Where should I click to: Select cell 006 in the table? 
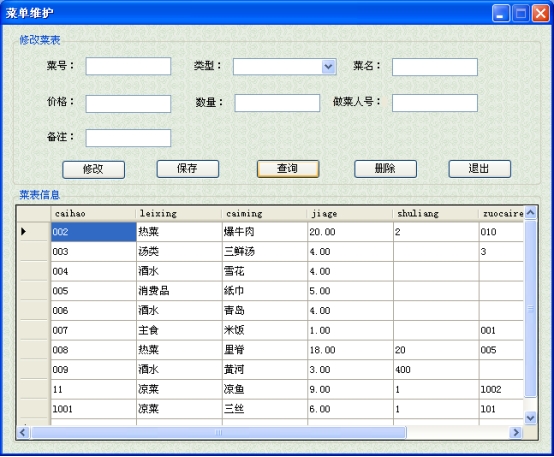coord(94,311)
